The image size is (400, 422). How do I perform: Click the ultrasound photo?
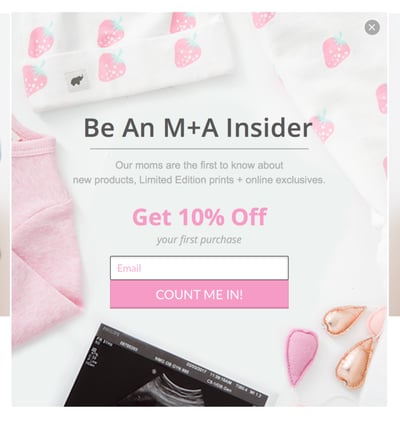pyautogui.click(x=167, y=368)
